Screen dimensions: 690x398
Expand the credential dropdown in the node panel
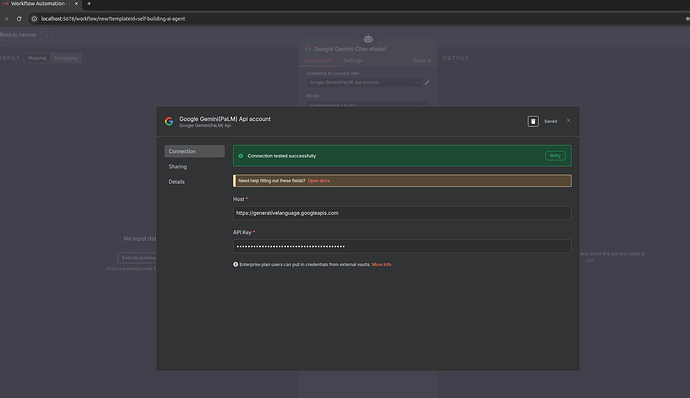(x=364, y=82)
